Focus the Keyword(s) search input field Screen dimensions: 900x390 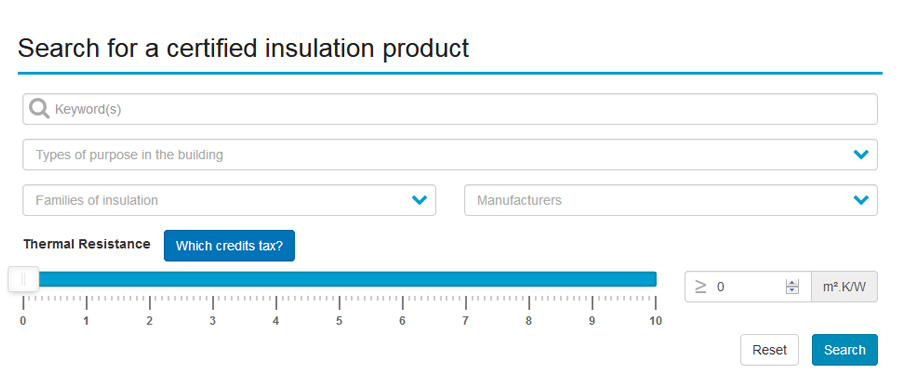tap(450, 109)
